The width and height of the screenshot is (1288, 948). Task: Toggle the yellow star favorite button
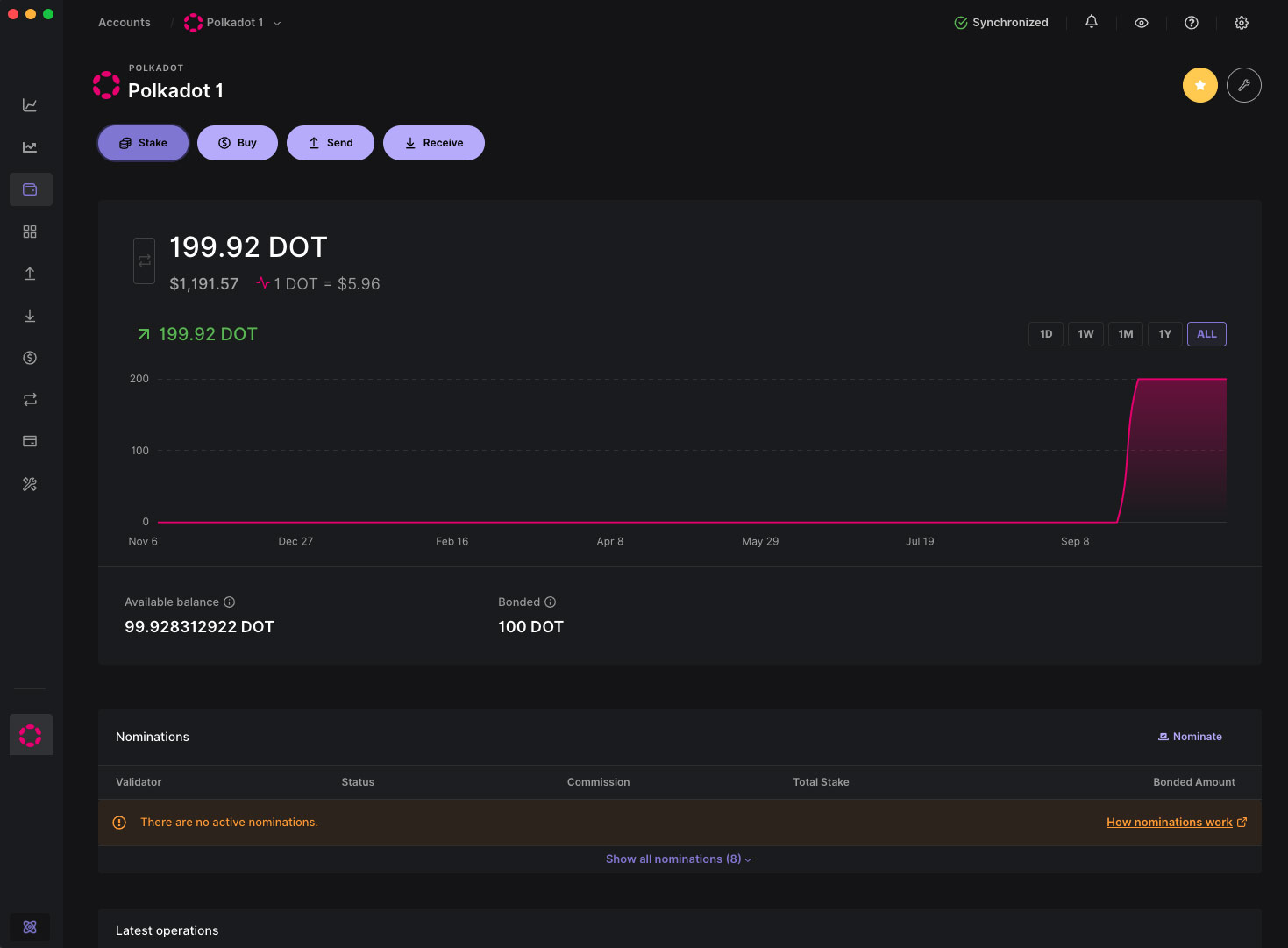click(x=1200, y=85)
